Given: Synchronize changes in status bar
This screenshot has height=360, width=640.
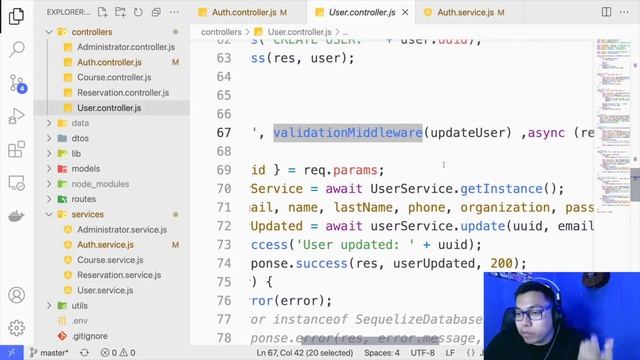Looking at the screenshot, I should click(x=84, y=352).
